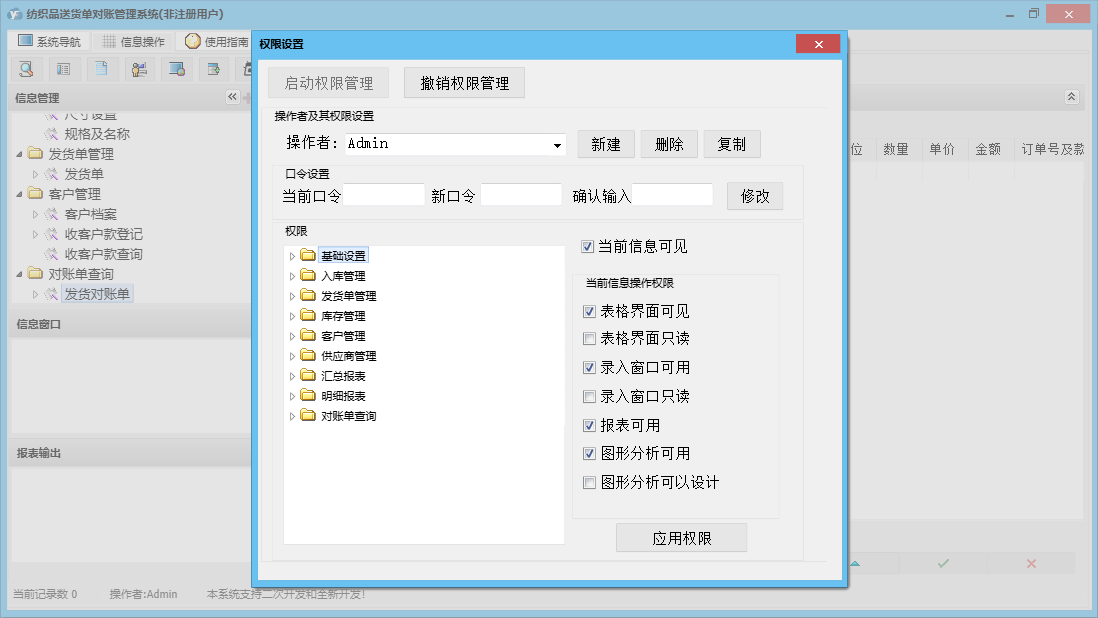Focus the 当前口令 input field
The image size is (1098, 618).
pyautogui.click(x=384, y=195)
